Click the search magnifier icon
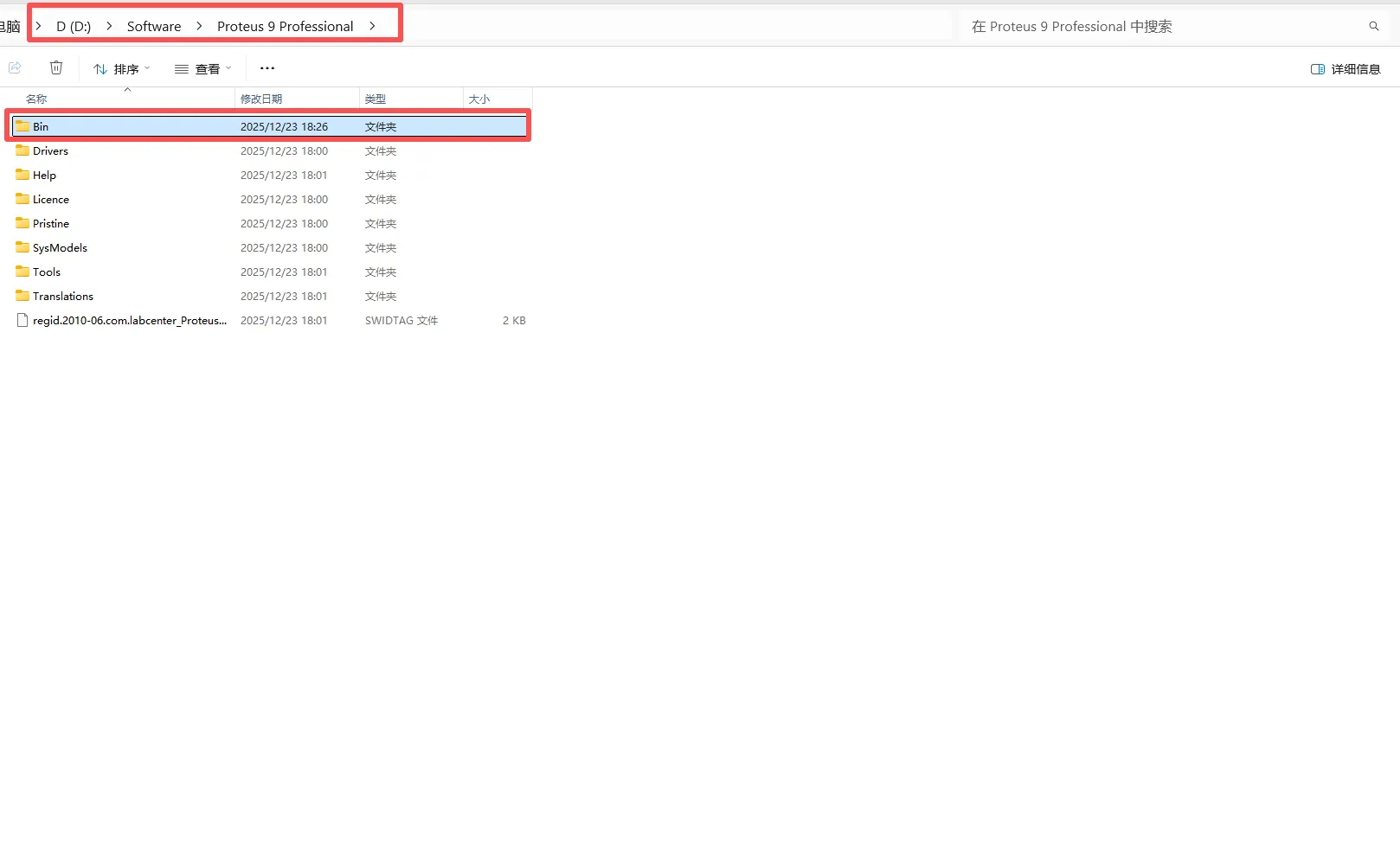Viewport: 1400px width, 844px height. [1374, 27]
